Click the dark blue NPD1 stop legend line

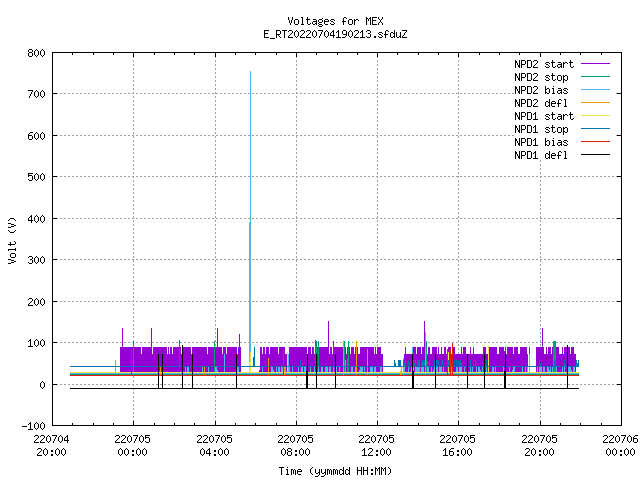click(x=596, y=129)
